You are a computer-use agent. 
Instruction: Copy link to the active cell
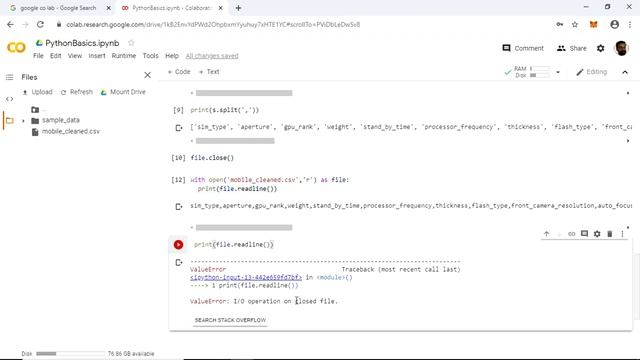point(571,234)
